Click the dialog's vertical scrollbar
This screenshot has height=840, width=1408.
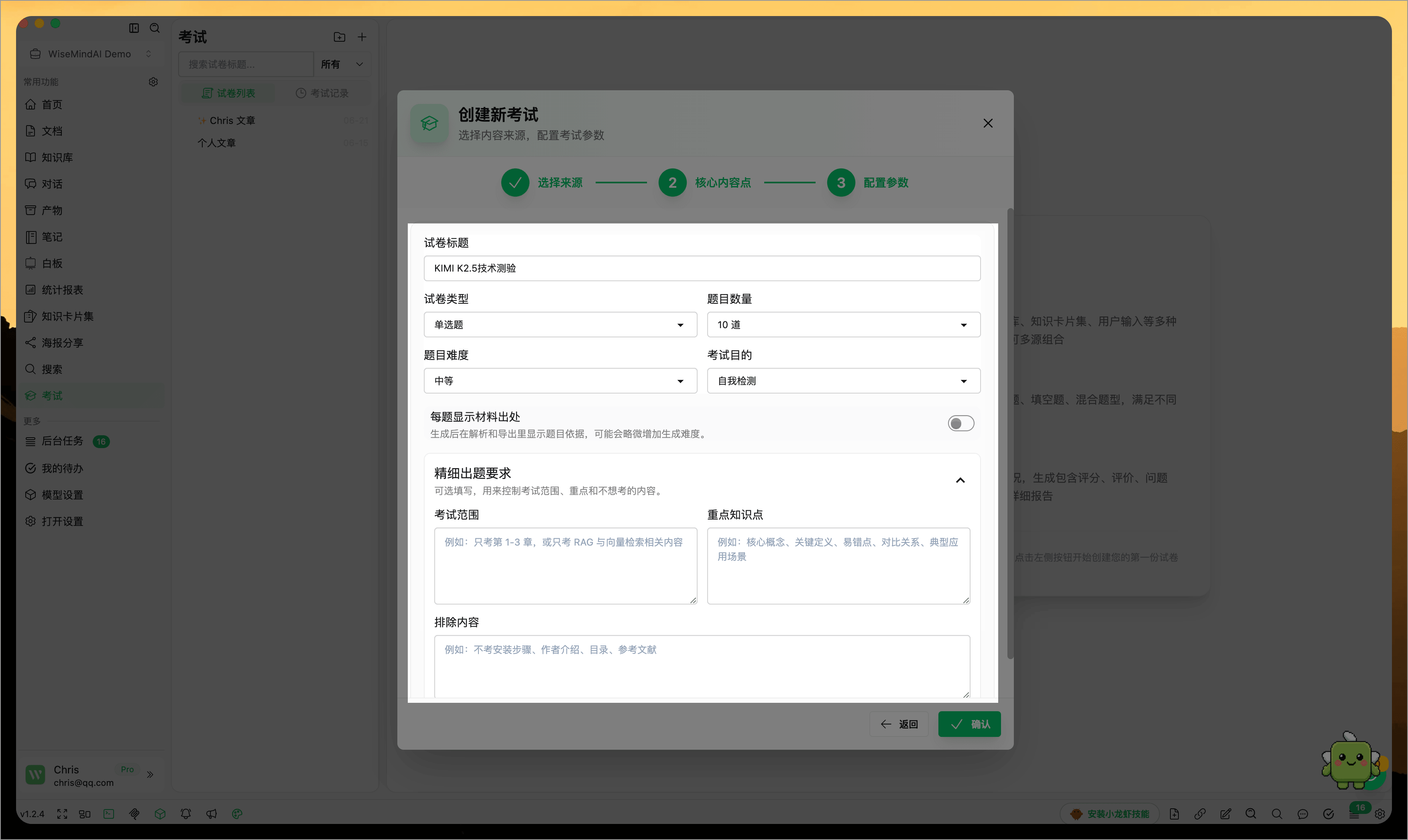pyautogui.click(x=1010, y=433)
